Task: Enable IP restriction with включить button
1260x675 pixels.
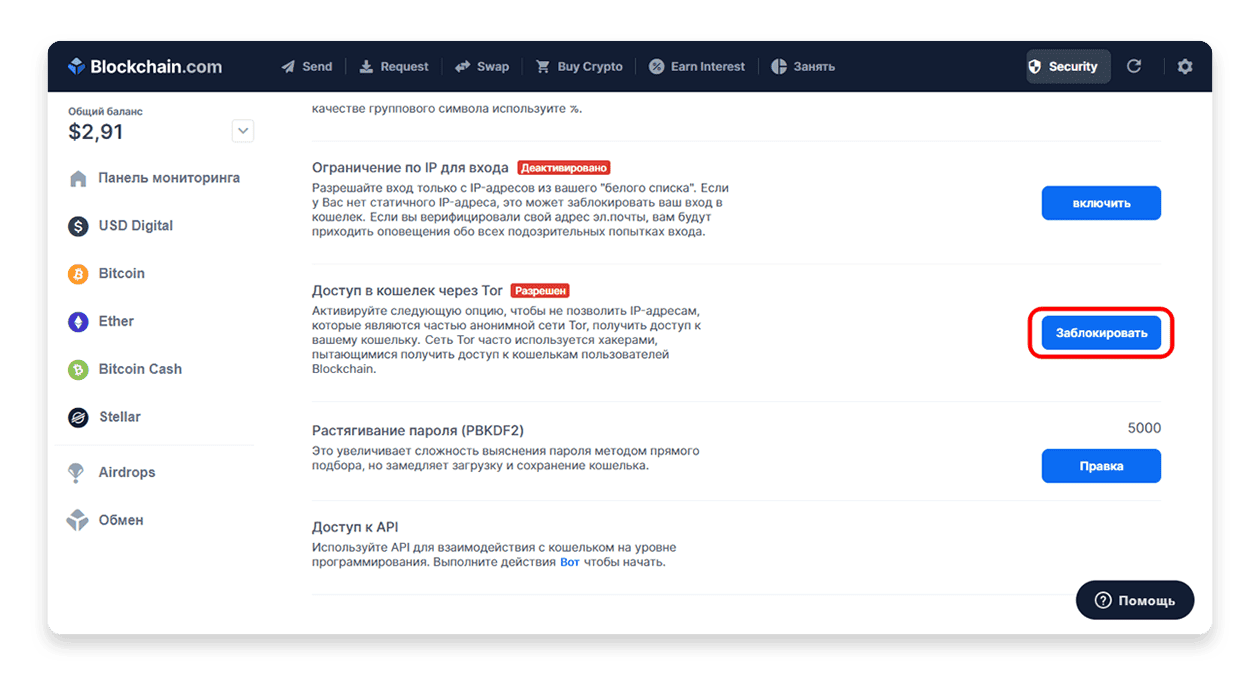Action: [1101, 203]
